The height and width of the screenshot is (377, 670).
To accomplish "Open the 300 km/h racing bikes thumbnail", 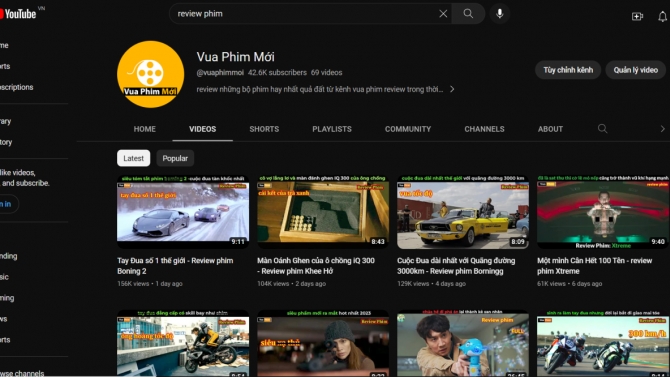I will [603, 343].
